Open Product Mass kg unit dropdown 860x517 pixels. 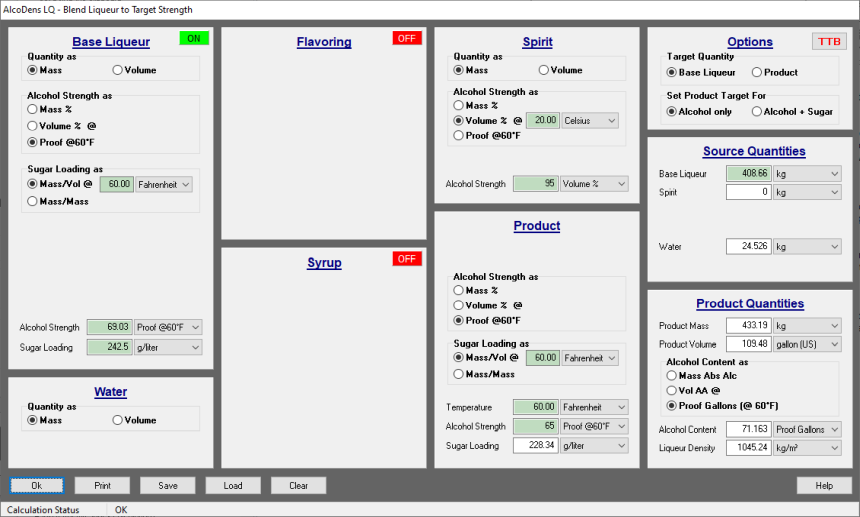(807, 326)
